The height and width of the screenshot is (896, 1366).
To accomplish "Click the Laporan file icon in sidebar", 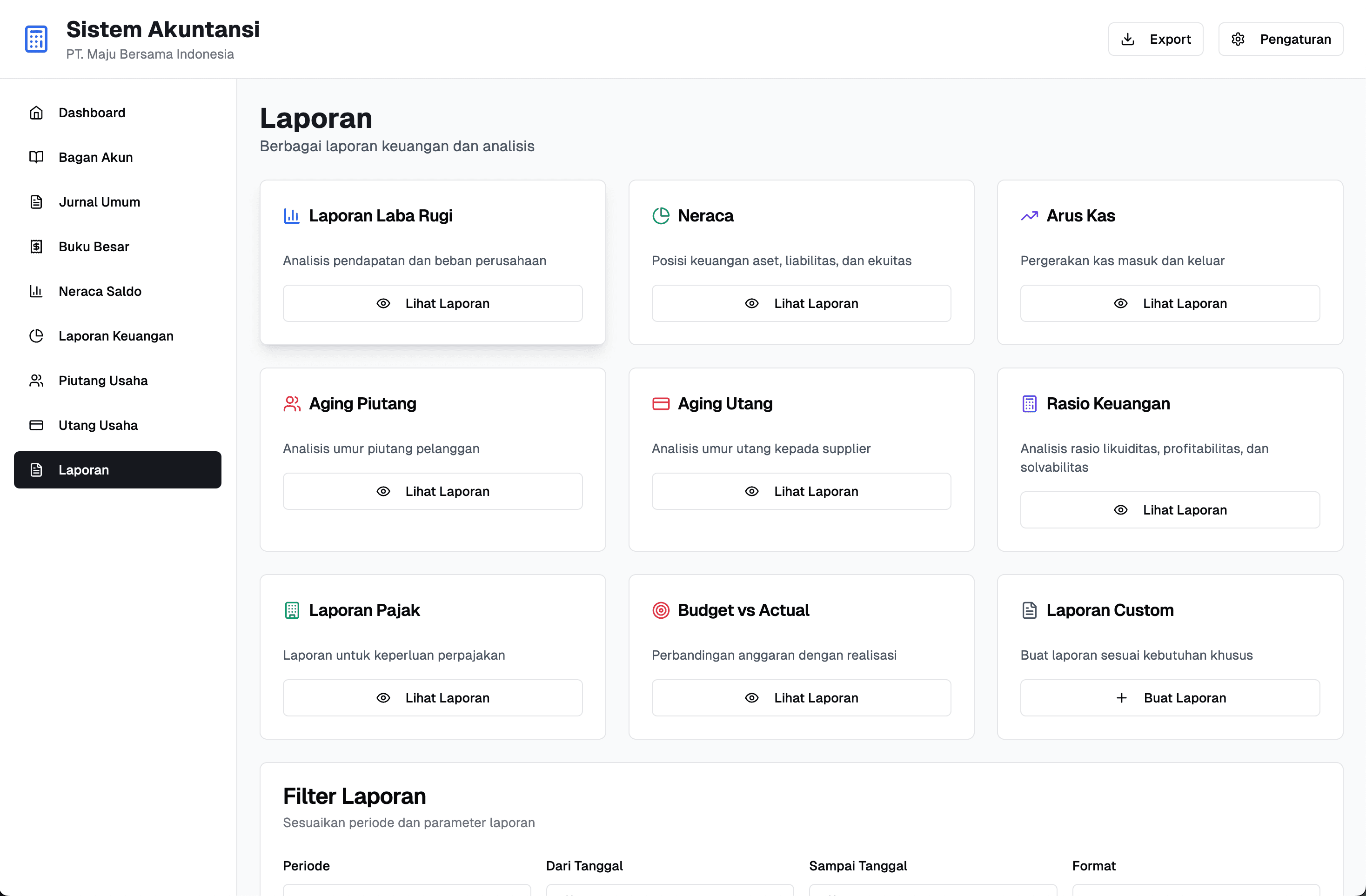I will 36,470.
